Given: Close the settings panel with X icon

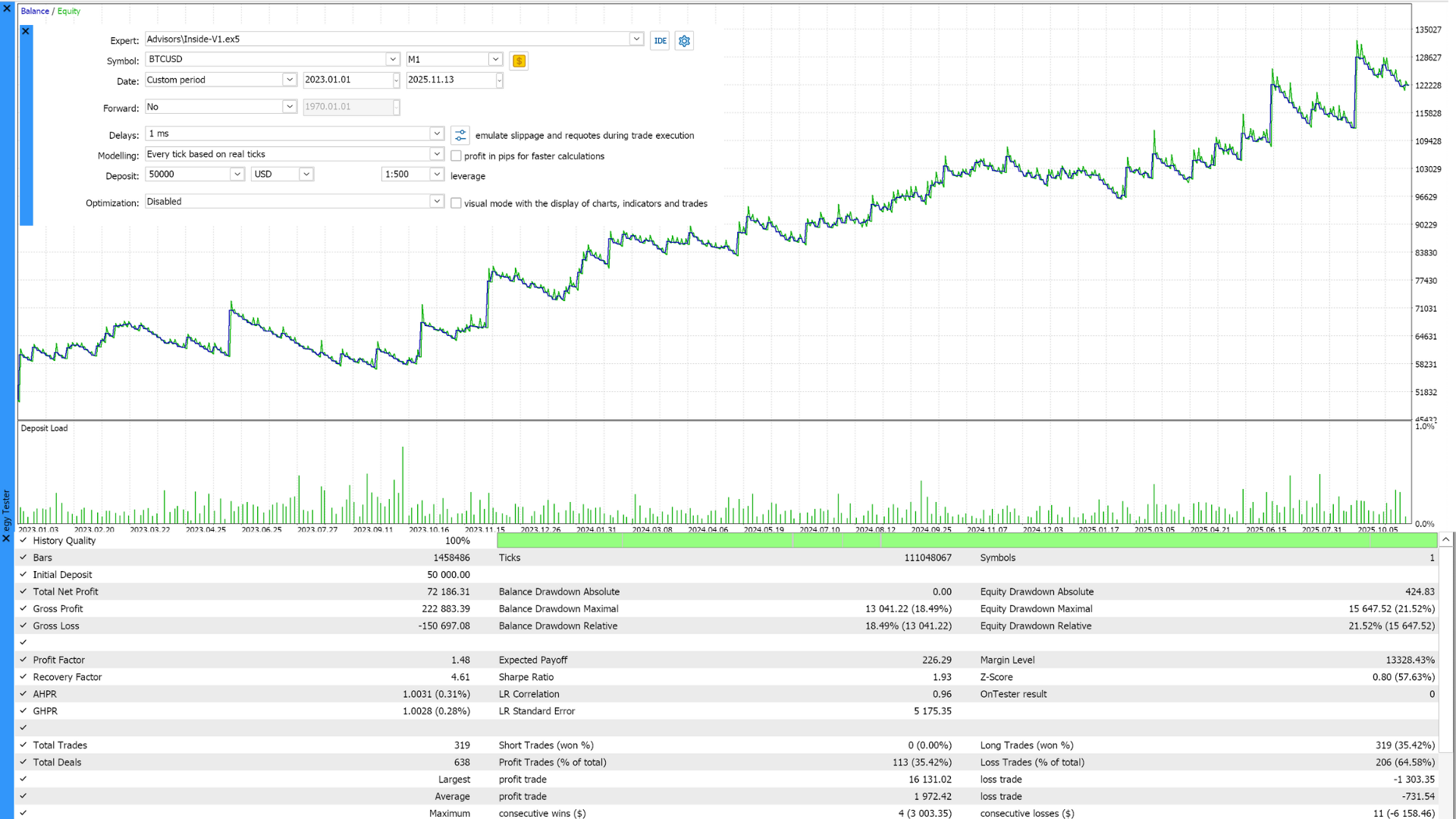Looking at the screenshot, I should point(26,31).
